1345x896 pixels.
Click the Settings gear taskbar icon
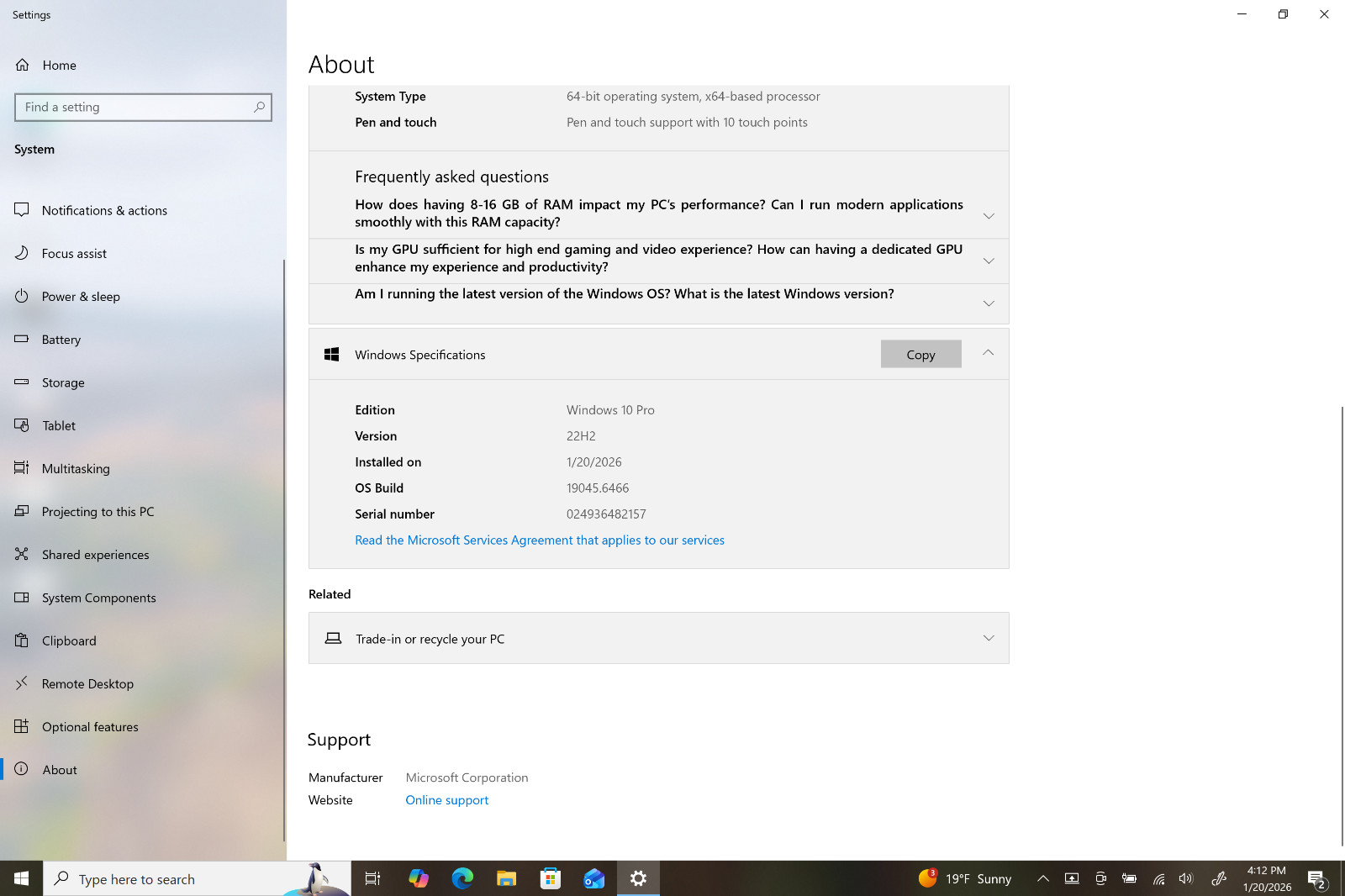click(x=638, y=878)
